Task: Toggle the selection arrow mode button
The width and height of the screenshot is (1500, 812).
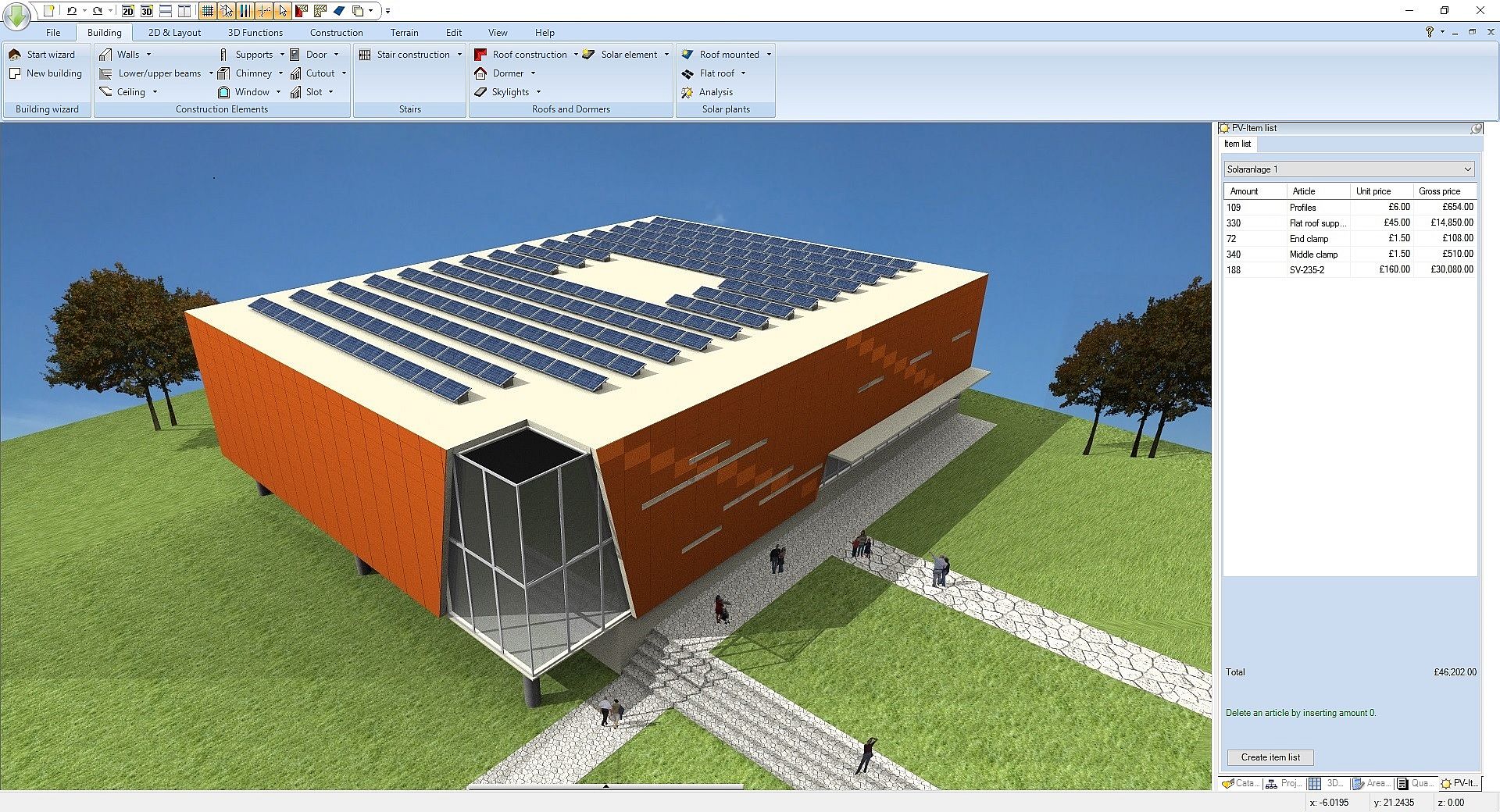Action: click(282, 11)
